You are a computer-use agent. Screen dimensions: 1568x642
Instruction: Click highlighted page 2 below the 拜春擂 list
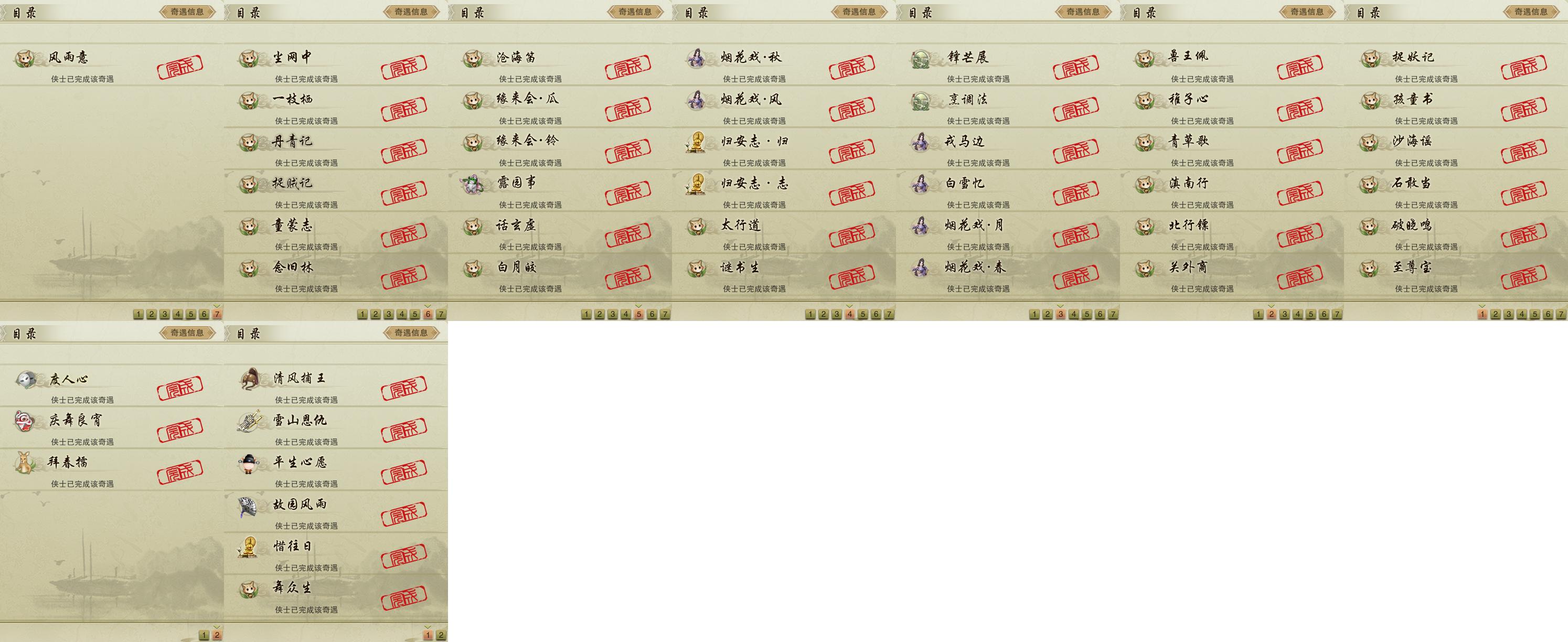coord(217,635)
